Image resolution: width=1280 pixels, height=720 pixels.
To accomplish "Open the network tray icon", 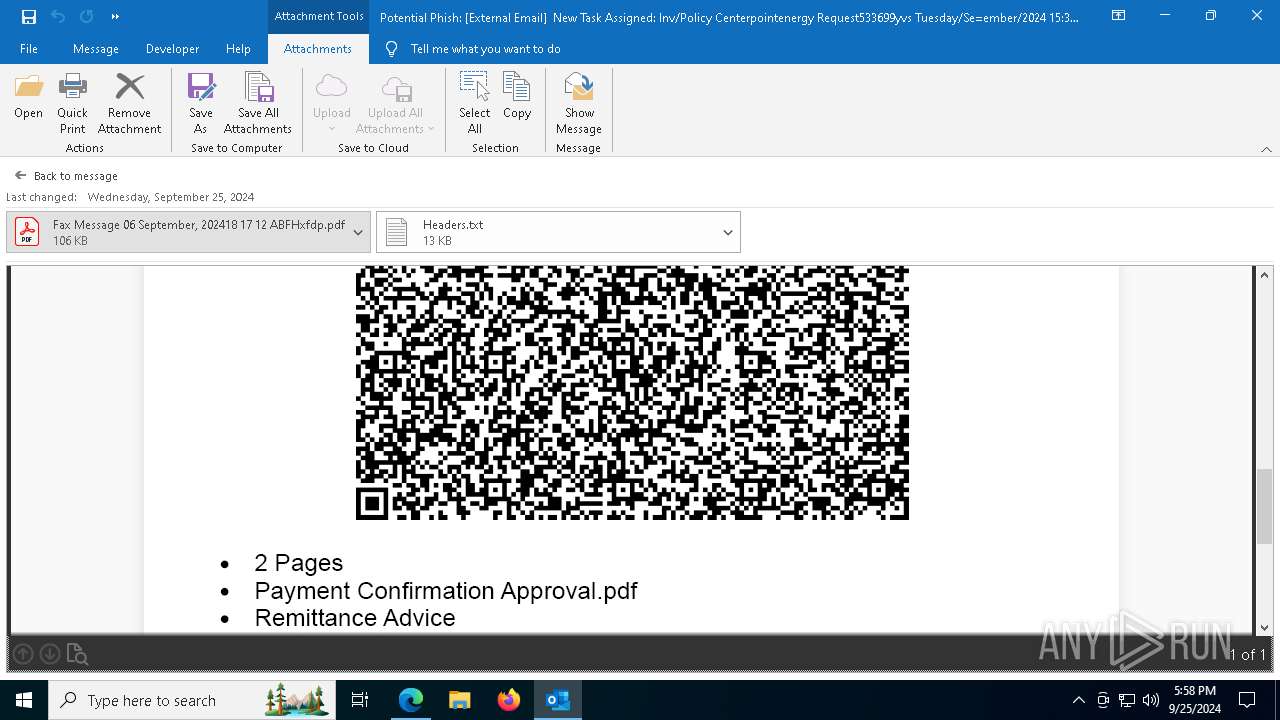I will [x=1127, y=700].
